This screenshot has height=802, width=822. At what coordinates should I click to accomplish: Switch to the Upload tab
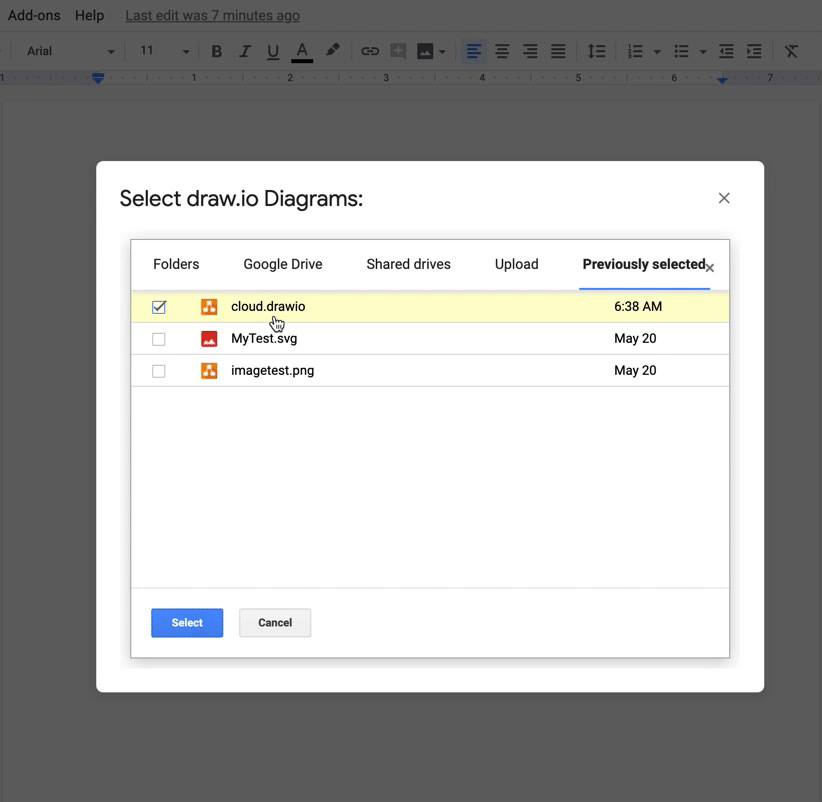click(x=516, y=264)
